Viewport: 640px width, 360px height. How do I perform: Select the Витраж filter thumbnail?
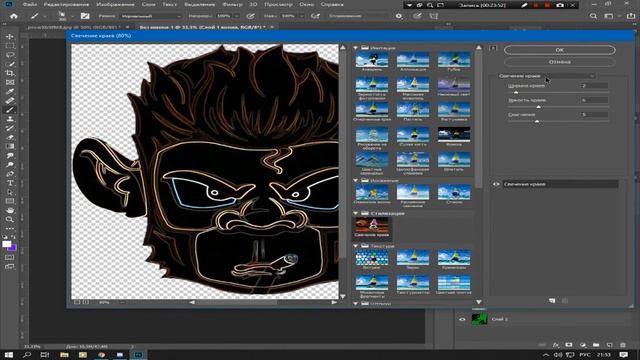[x=371, y=259]
